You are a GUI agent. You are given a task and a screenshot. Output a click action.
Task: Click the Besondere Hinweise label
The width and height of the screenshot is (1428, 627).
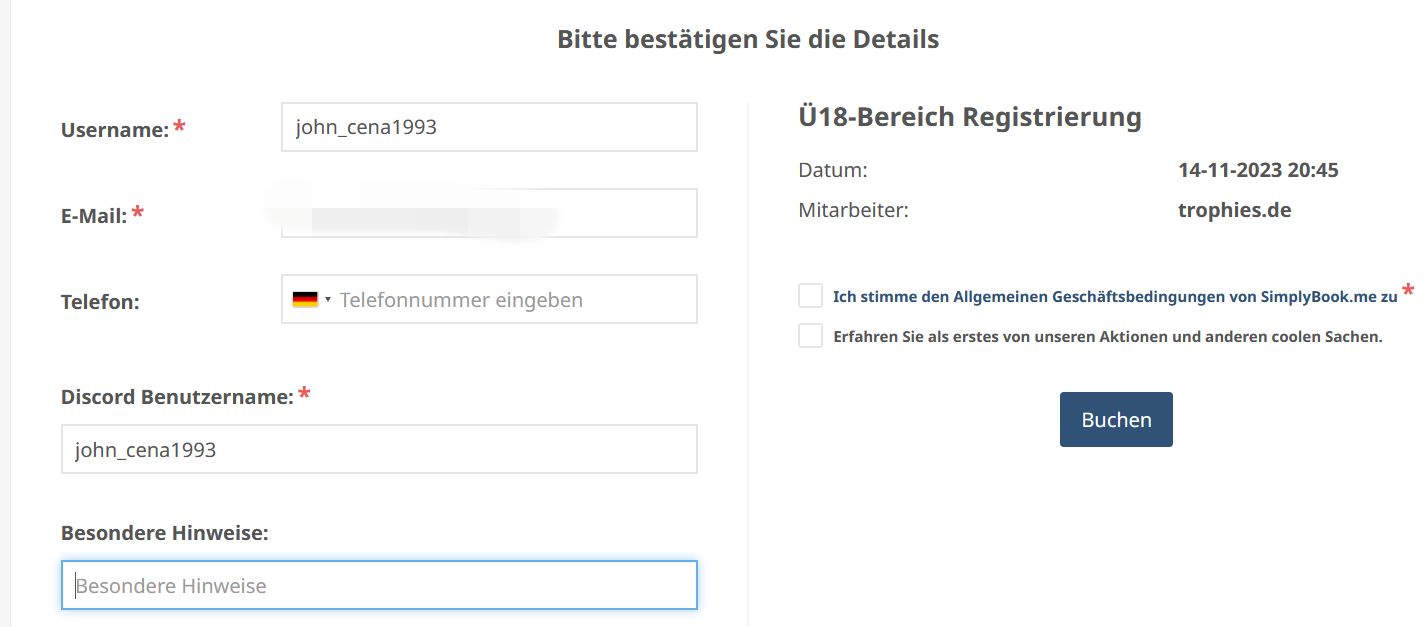pyautogui.click(x=165, y=533)
